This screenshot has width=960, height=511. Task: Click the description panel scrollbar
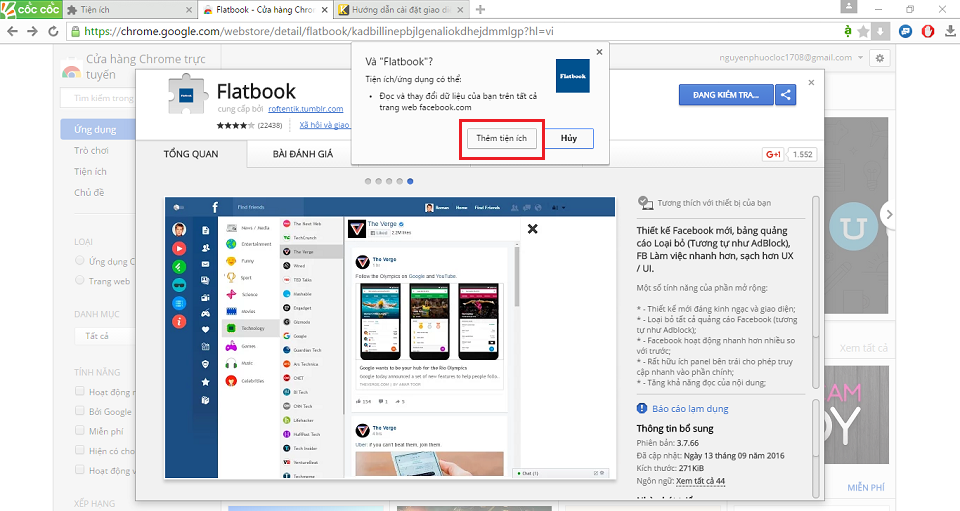[815, 291]
